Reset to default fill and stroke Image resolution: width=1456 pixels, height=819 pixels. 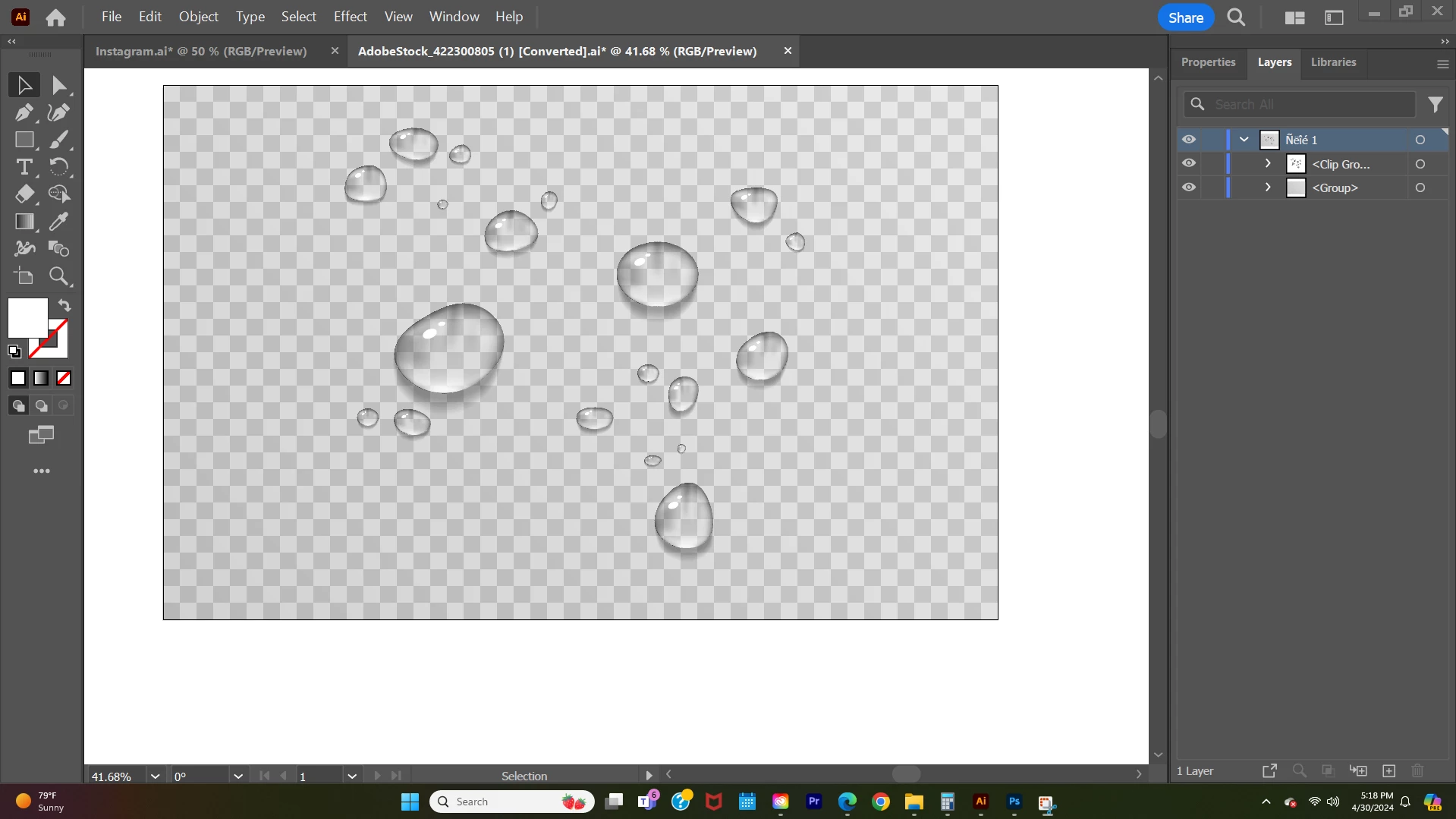(x=14, y=351)
